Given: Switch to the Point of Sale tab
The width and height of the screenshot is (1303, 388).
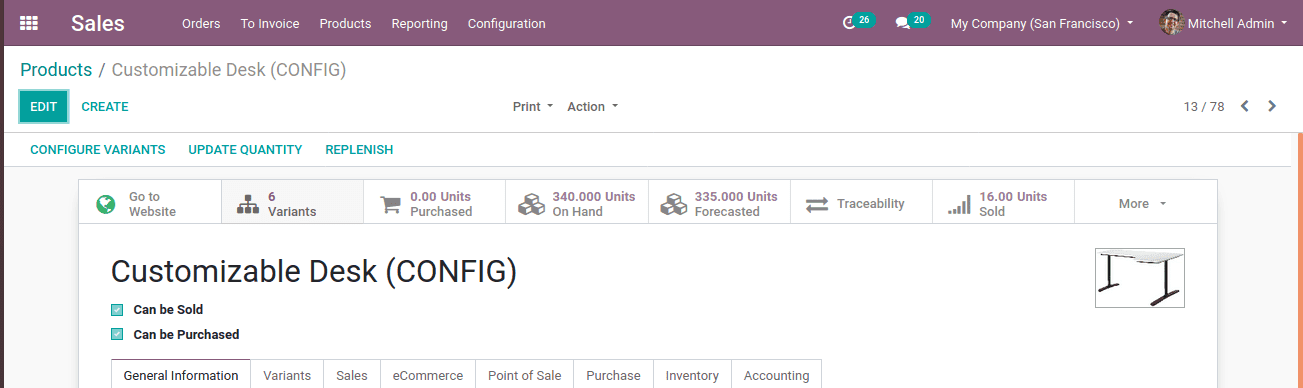Looking at the screenshot, I should 525,375.
